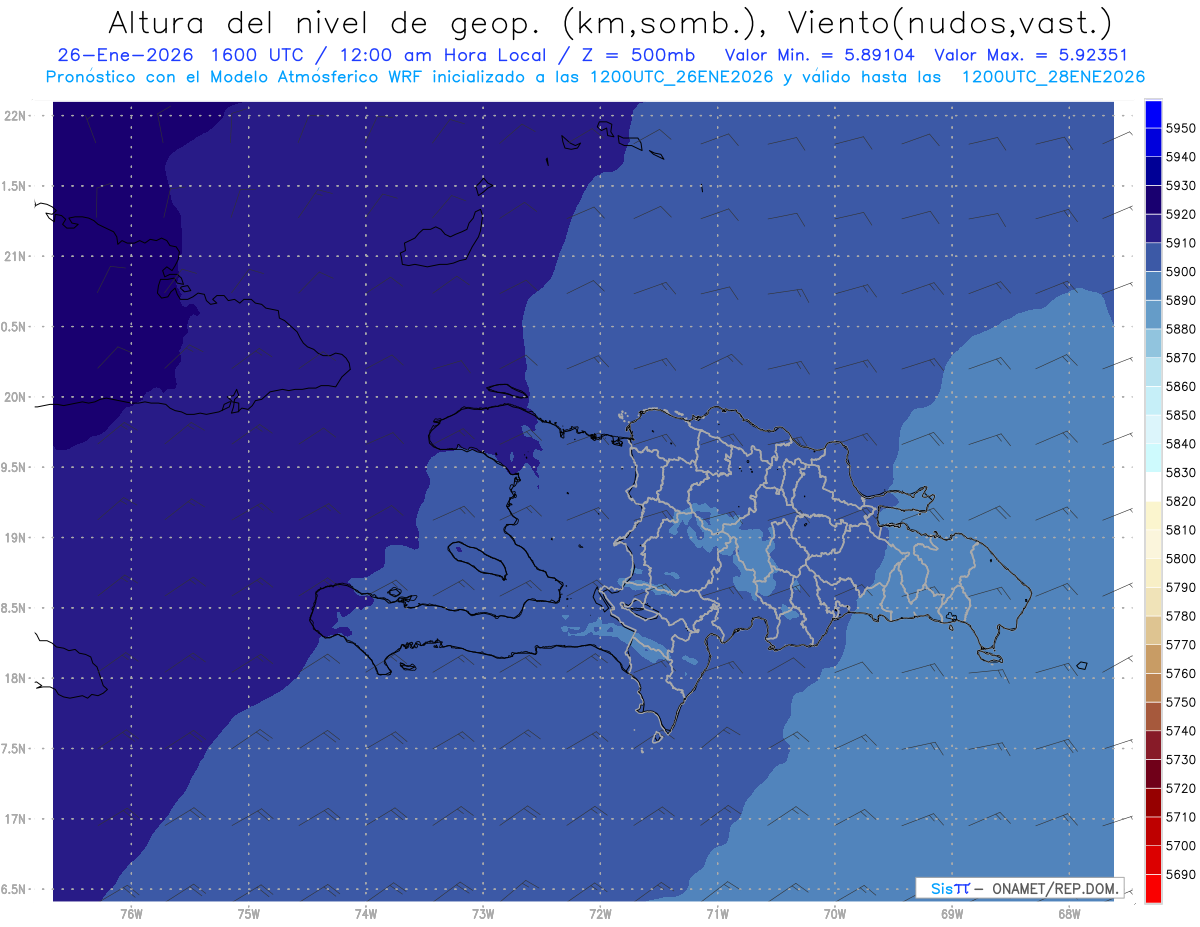
Task: Click the '73W' longitude label
Action: pyautogui.click(x=483, y=913)
